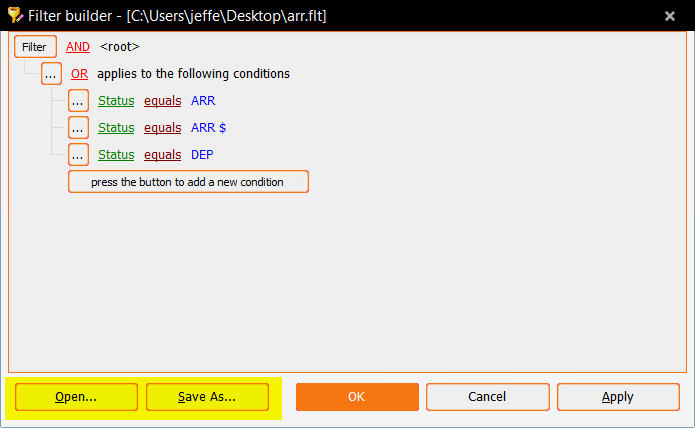Apply the filter without closing
Screen dimensions: 695x428
[x=617, y=397]
